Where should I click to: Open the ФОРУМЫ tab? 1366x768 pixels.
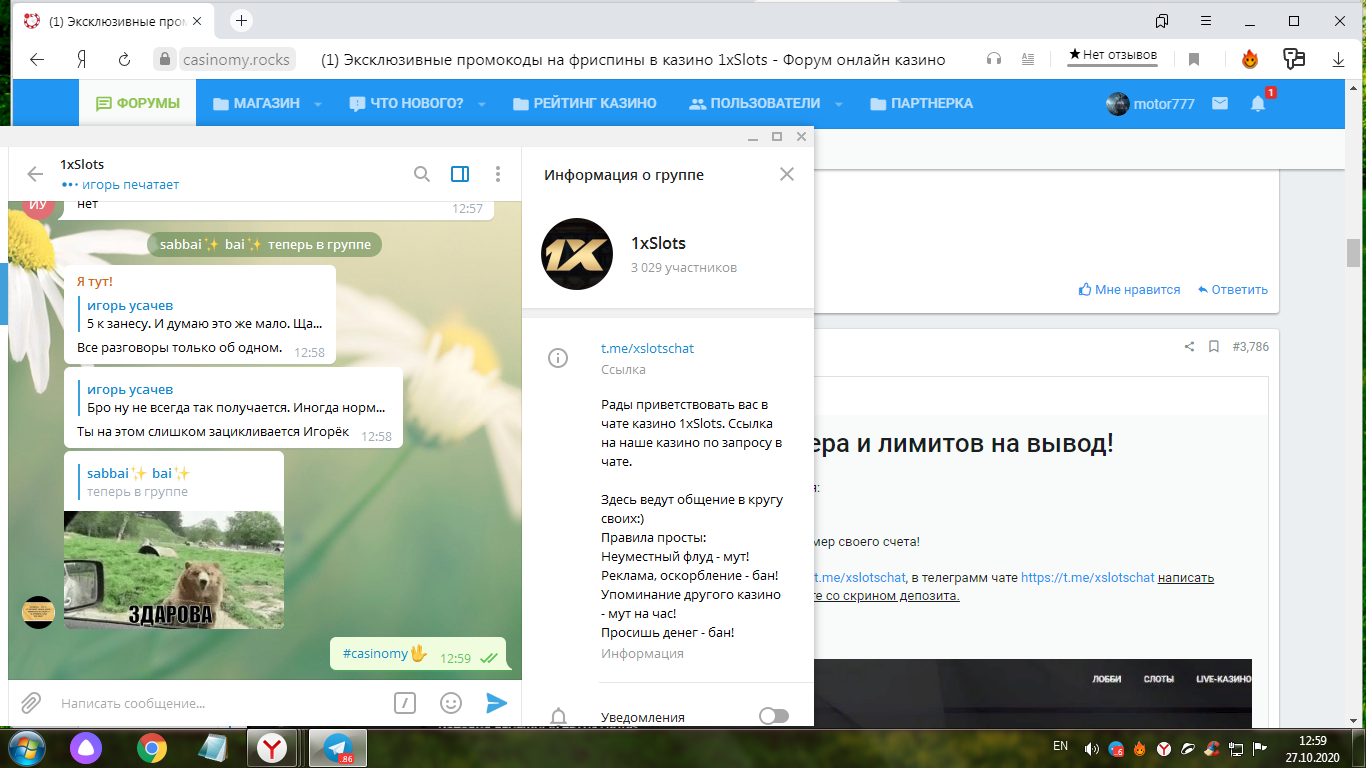[138, 103]
